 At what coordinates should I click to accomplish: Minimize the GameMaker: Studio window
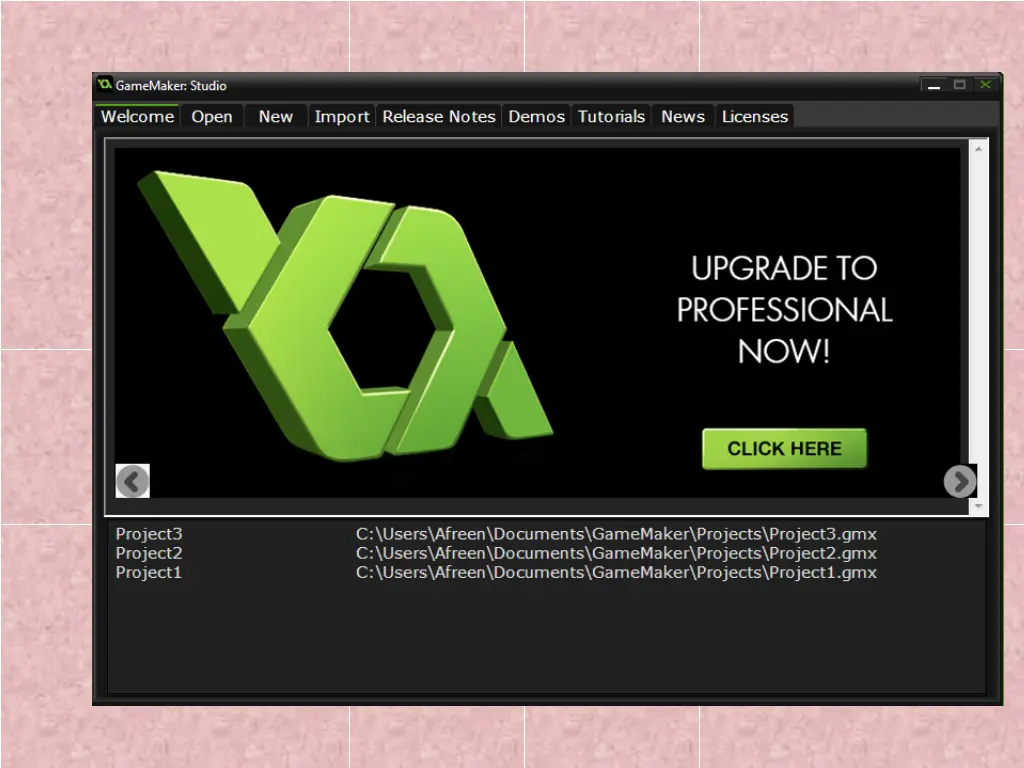coord(934,86)
